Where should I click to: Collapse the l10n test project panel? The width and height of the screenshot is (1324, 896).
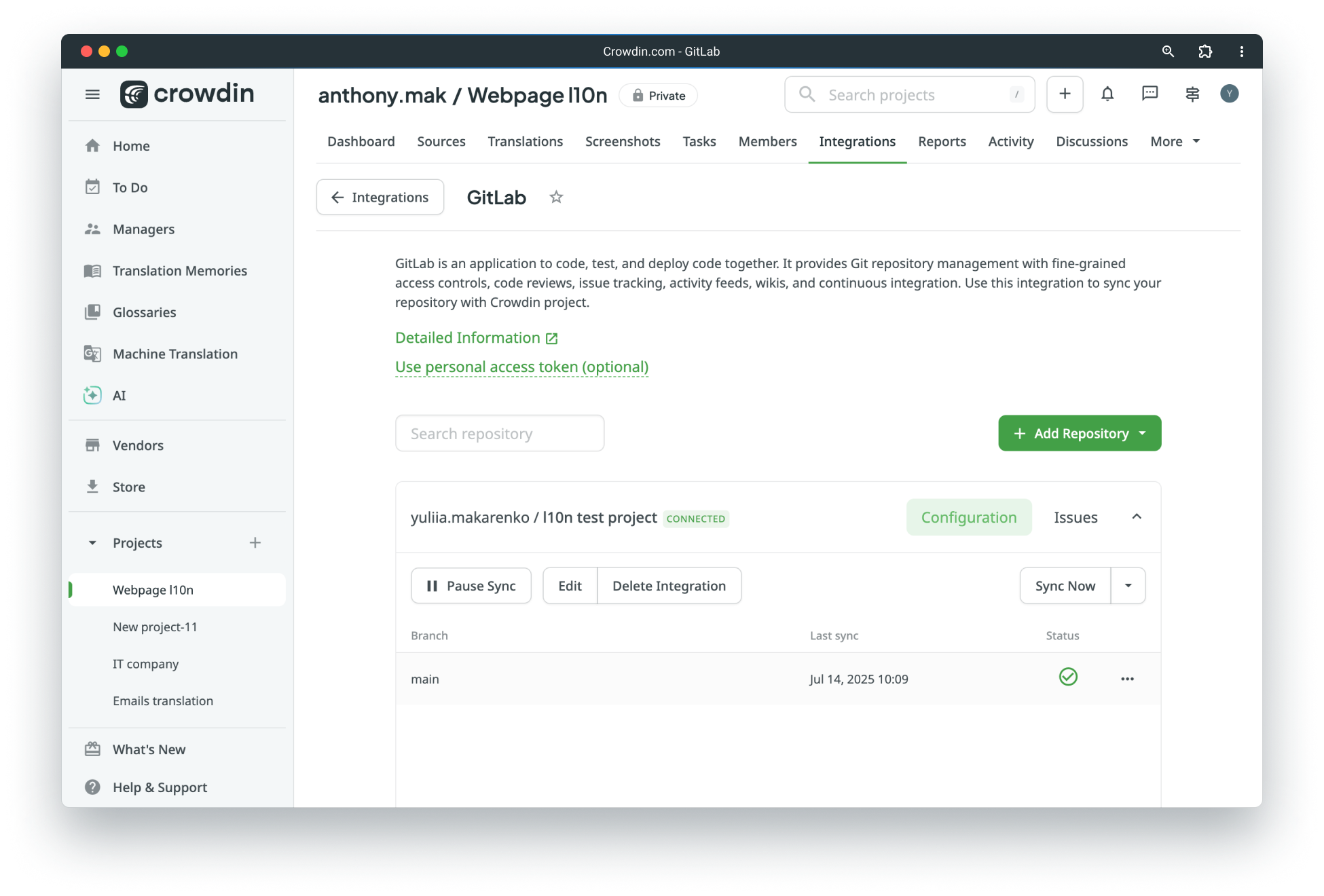pyautogui.click(x=1137, y=517)
